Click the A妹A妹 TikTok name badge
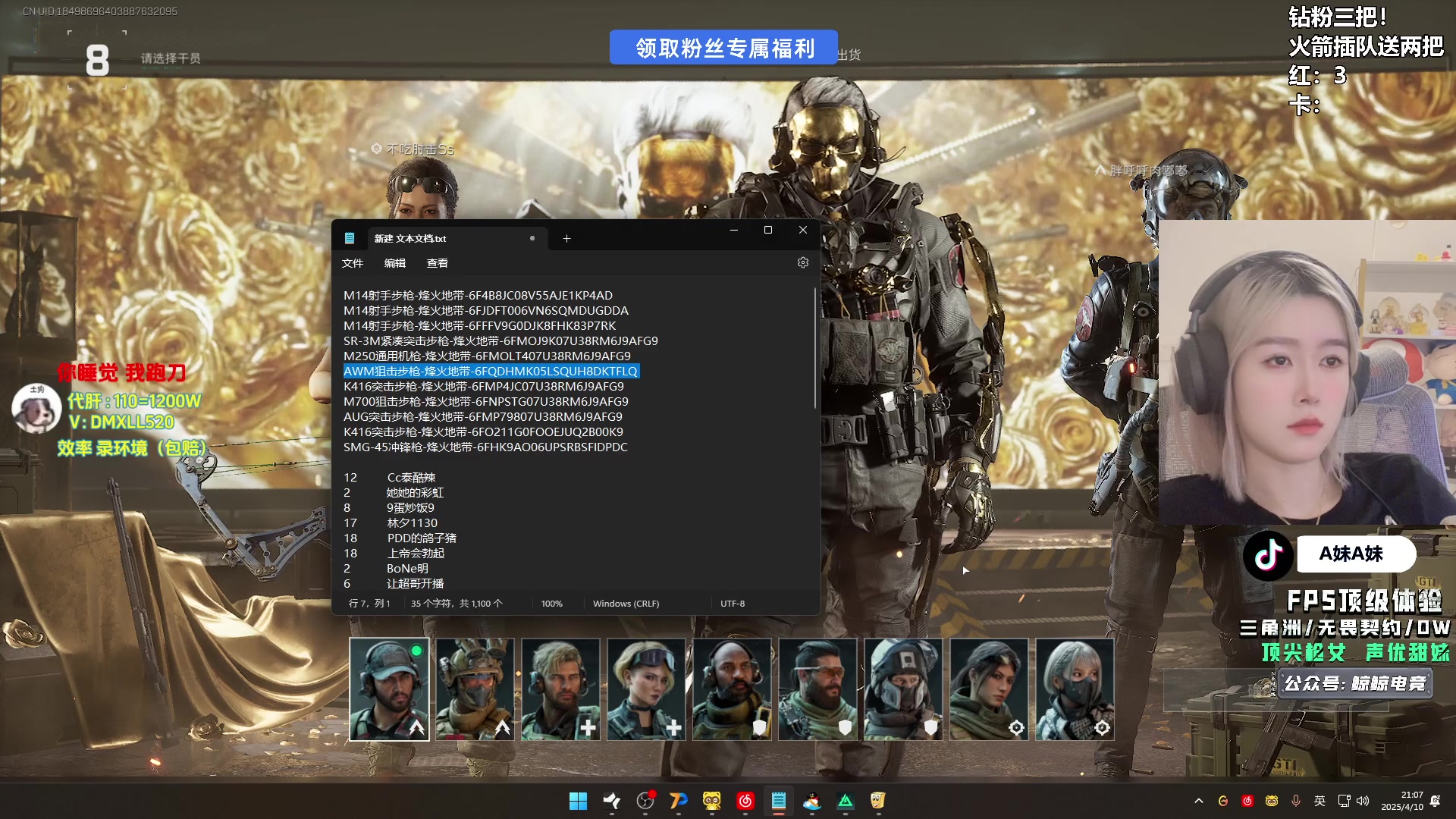Screen dimensions: 1456x819 (x=1357, y=554)
